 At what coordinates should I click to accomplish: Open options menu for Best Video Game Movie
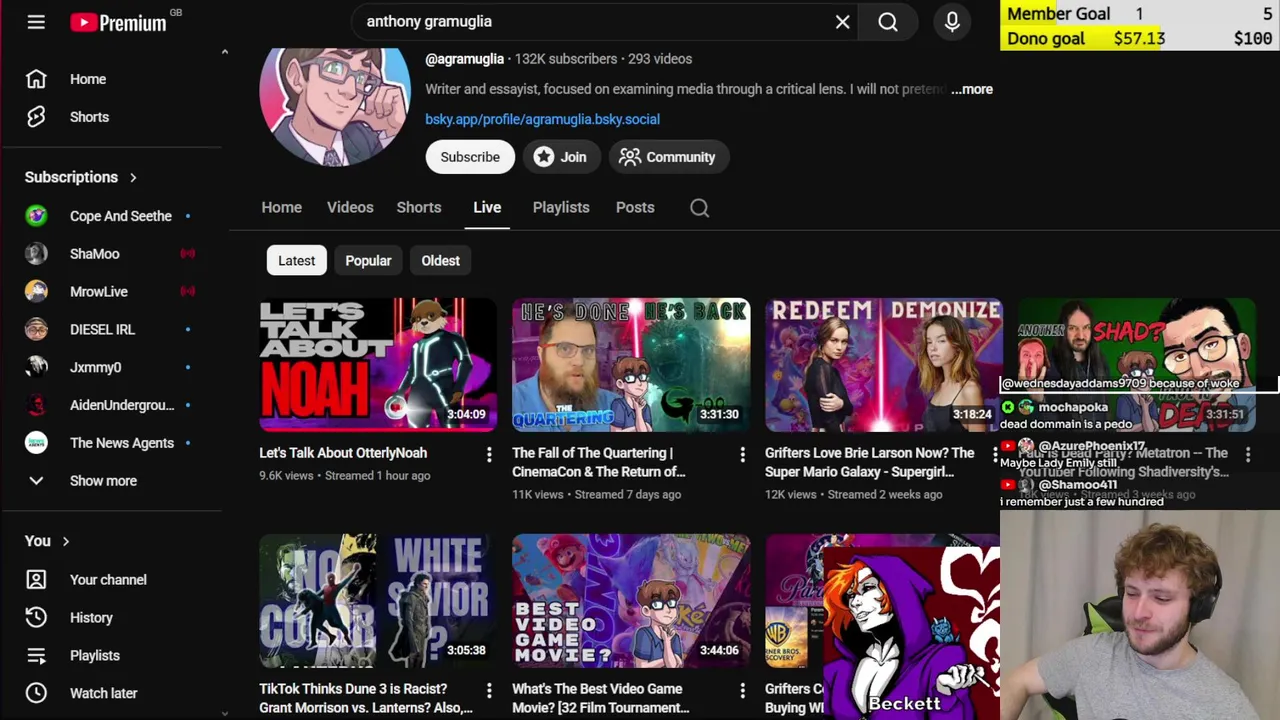[x=742, y=691]
